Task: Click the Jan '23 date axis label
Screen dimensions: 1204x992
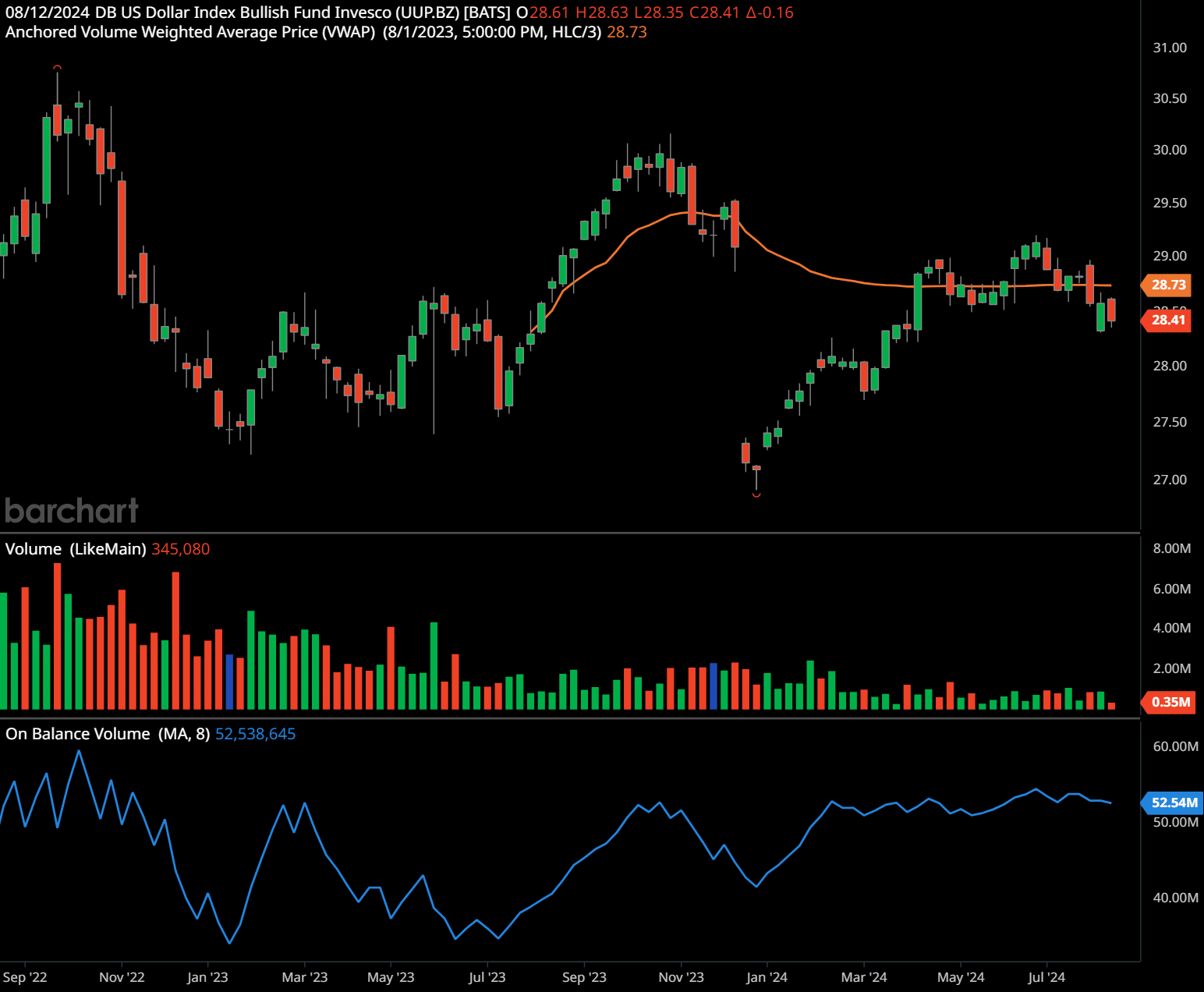Action: 207,977
